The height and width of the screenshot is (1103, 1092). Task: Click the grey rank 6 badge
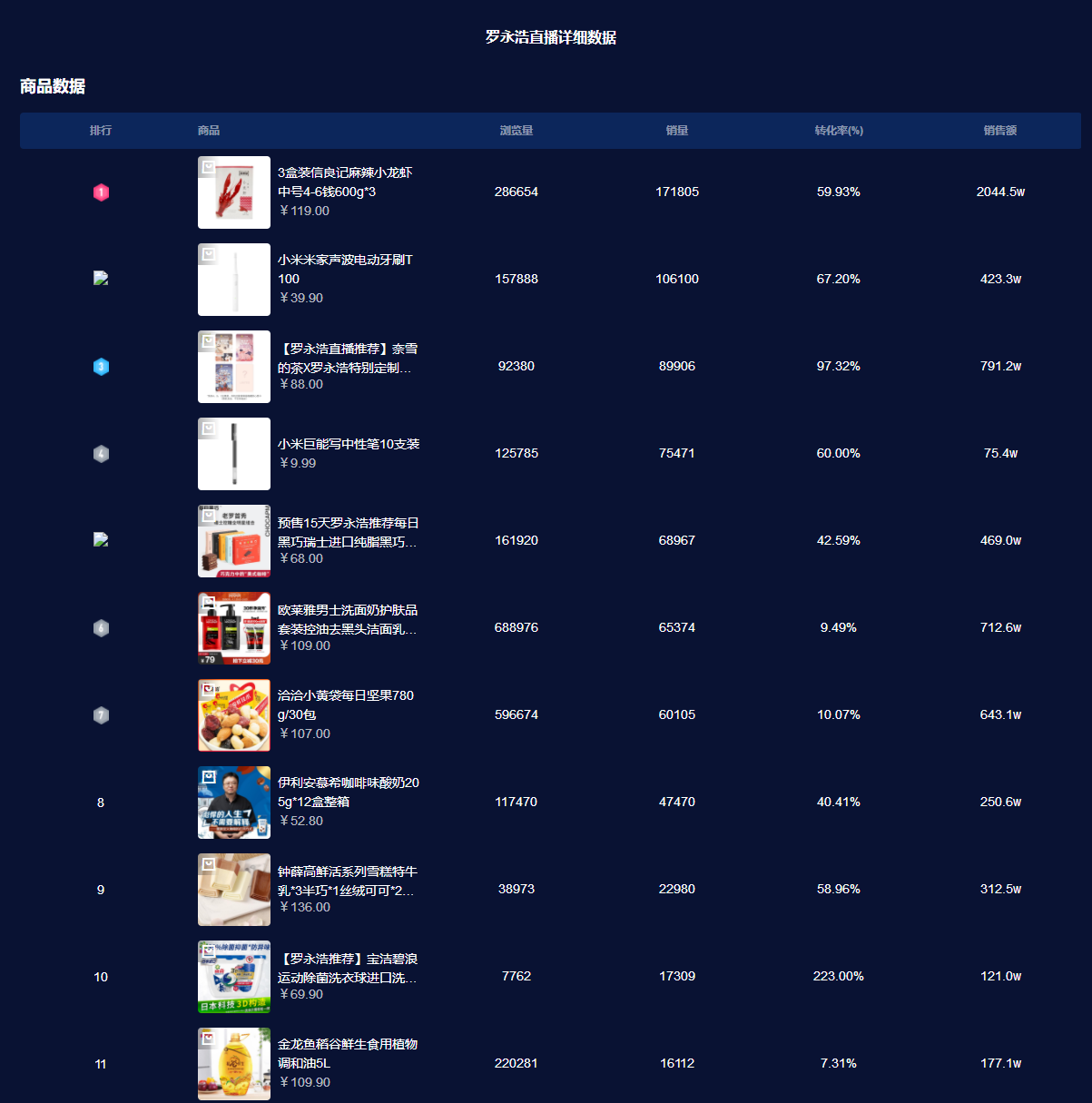click(101, 628)
